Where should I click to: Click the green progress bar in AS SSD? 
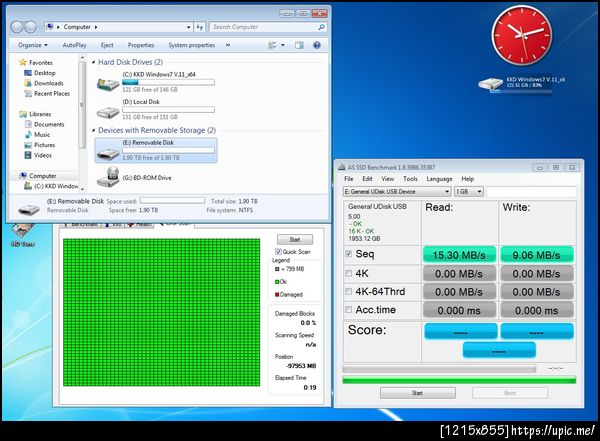pyautogui.click(x=459, y=380)
